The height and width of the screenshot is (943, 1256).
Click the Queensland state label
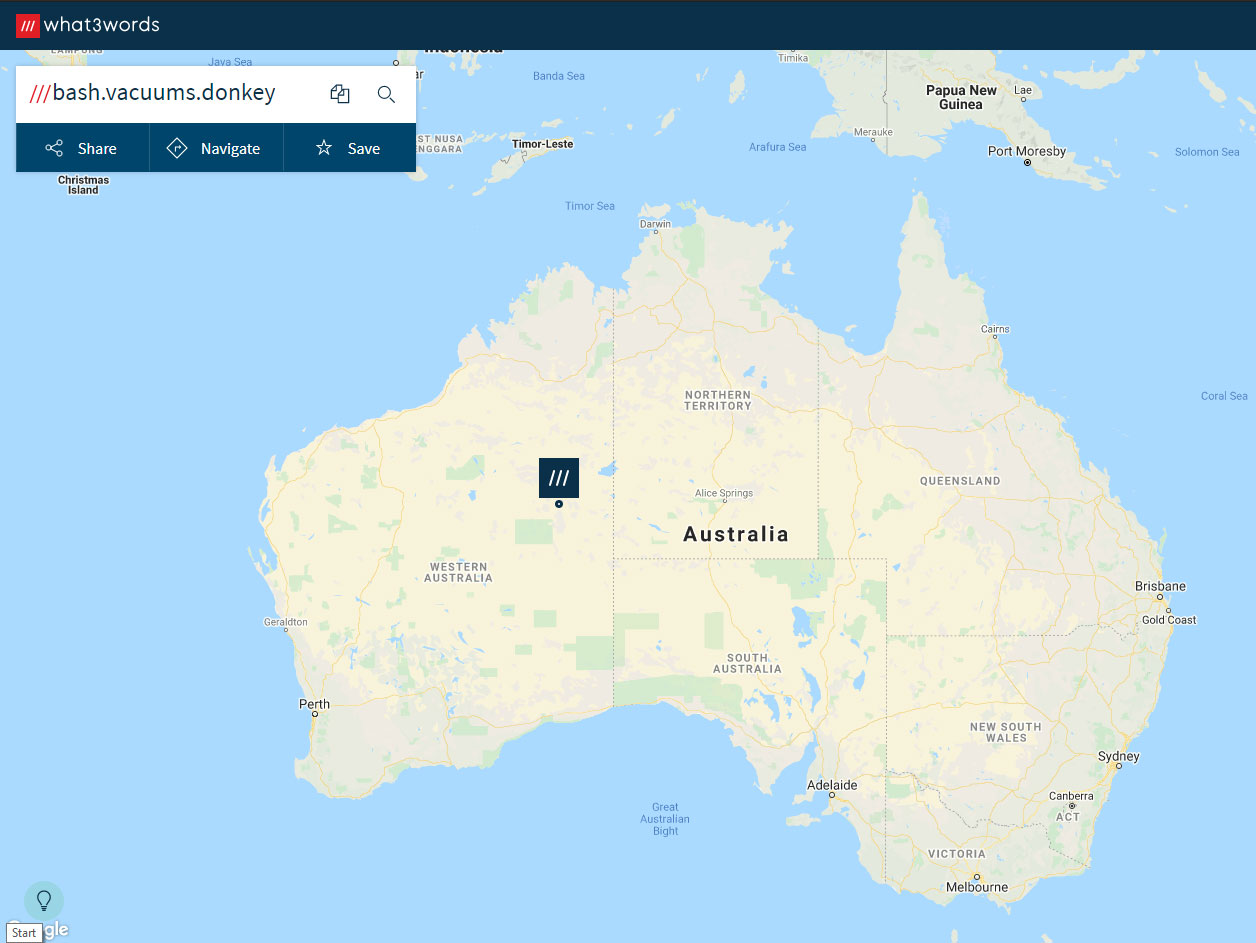click(x=960, y=481)
